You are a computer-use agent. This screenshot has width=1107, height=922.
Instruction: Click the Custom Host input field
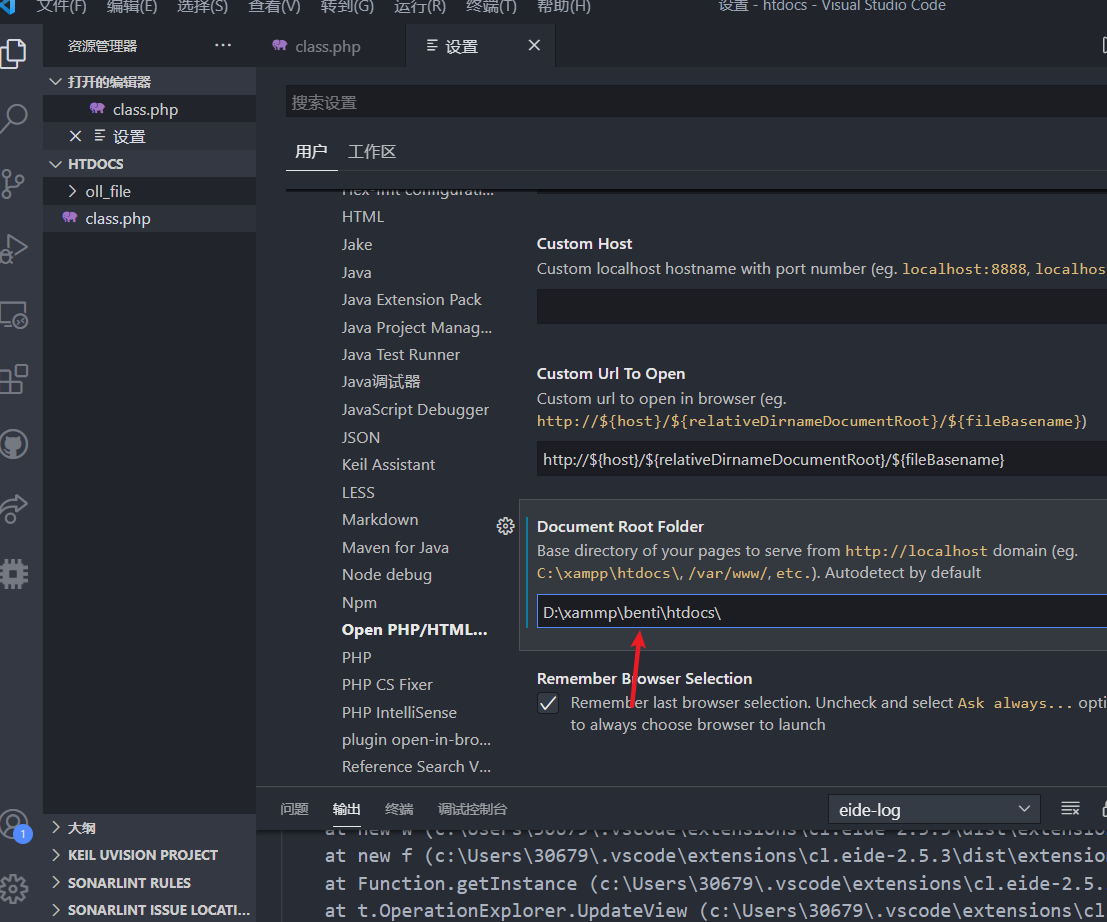(822, 306)
